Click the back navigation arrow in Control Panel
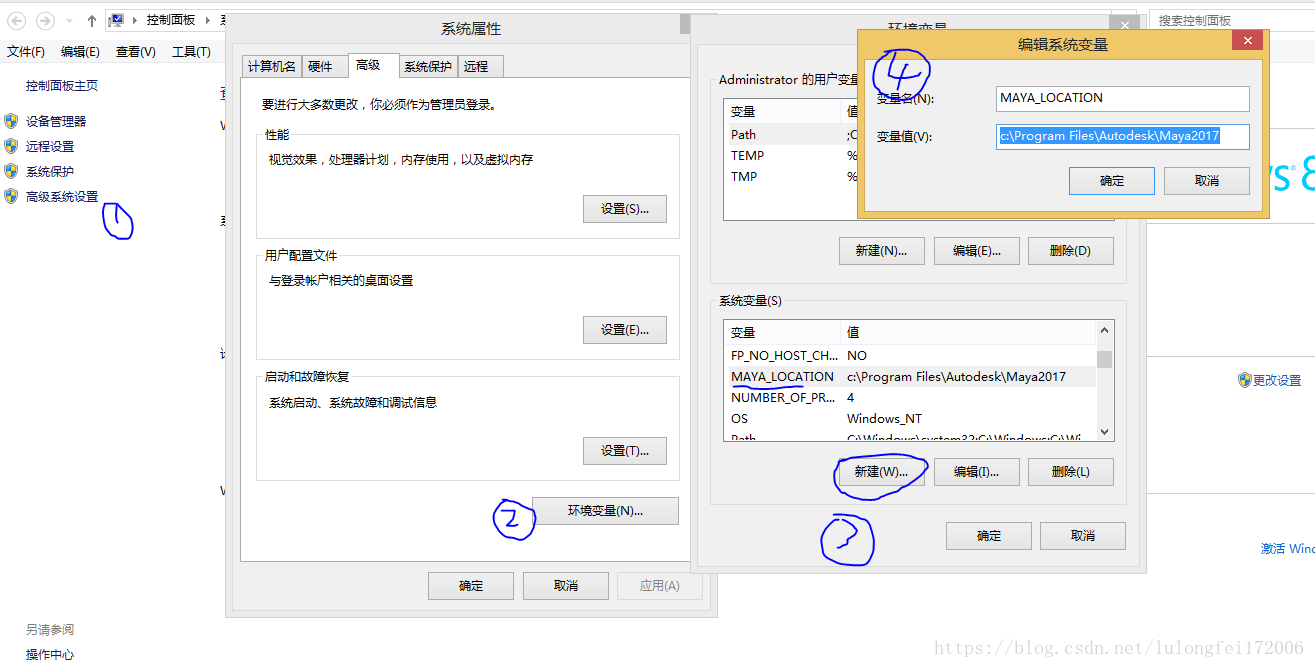1315x668 pixels. [x=17, y=20]
